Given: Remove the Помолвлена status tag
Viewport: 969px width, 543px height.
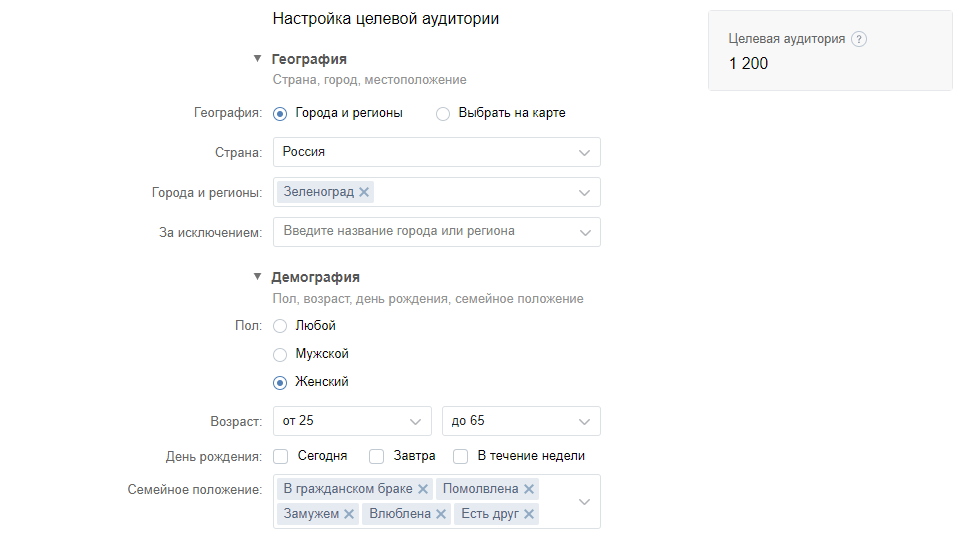Looking at the screenshot, I should (529, 489).
